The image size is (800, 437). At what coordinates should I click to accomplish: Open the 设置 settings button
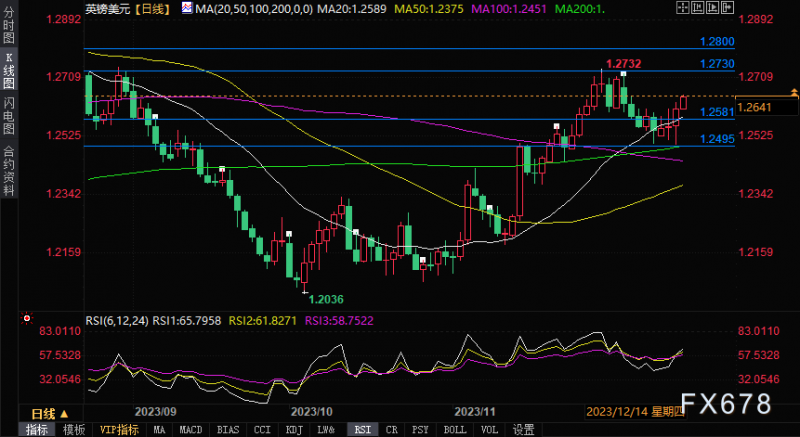click(524, 430)
